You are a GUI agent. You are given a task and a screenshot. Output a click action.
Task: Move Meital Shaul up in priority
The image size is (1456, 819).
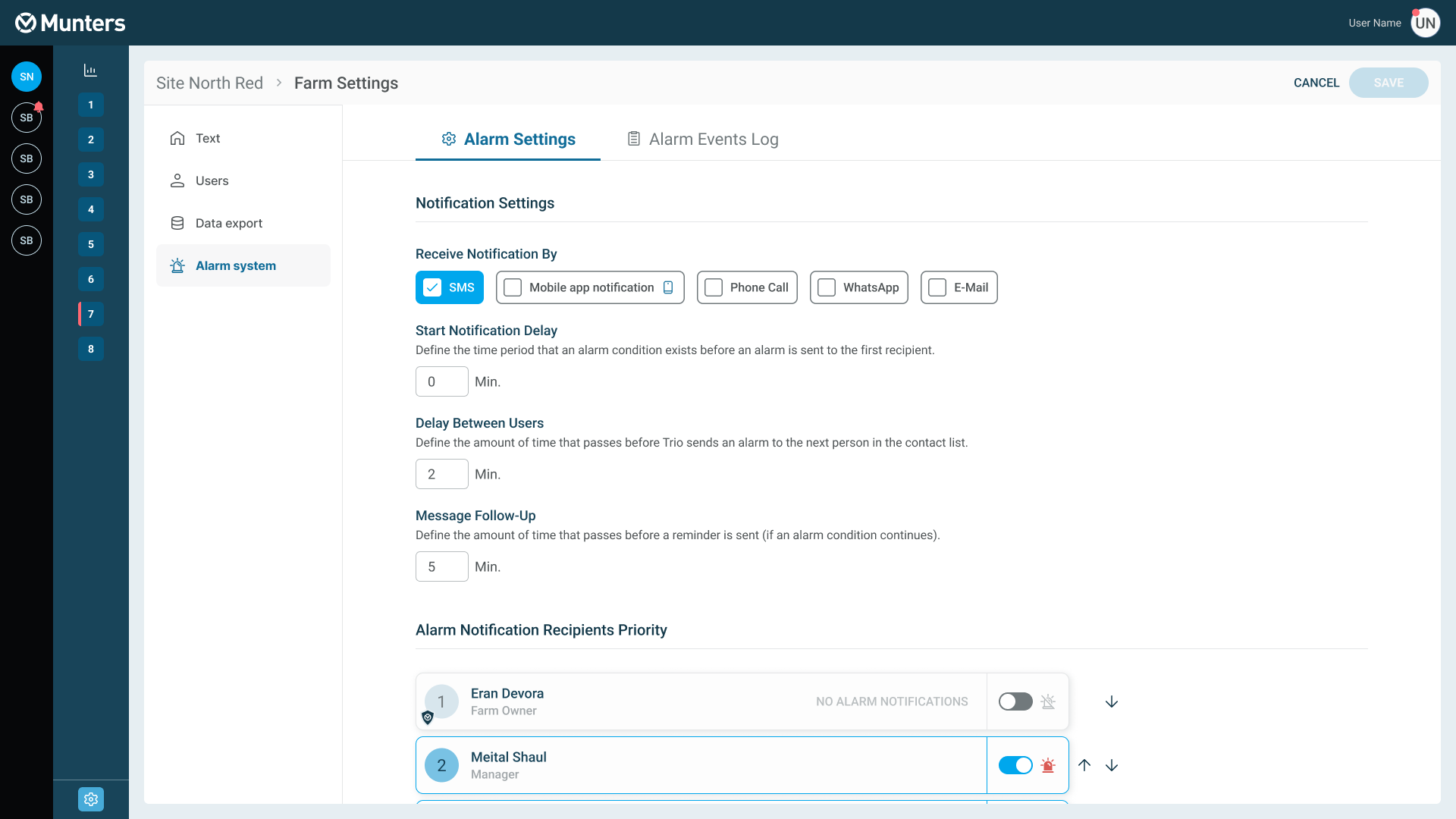pos(1084,765)
